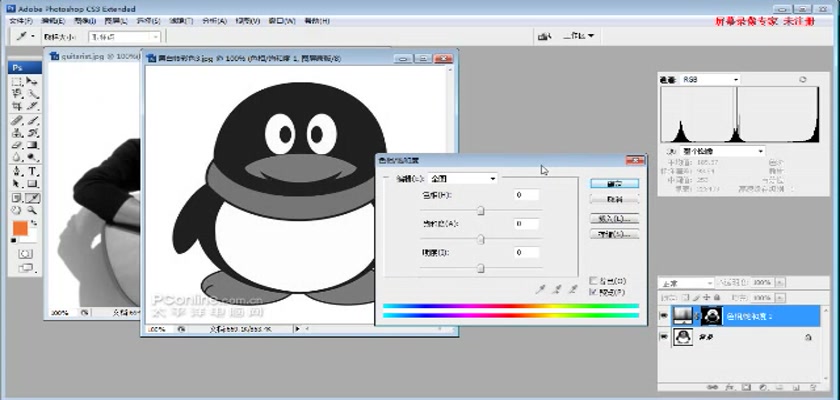Screen dimensions: 840x400
Task: Select the Zoom magnifier tool
Action: click(x=32, y=210)
